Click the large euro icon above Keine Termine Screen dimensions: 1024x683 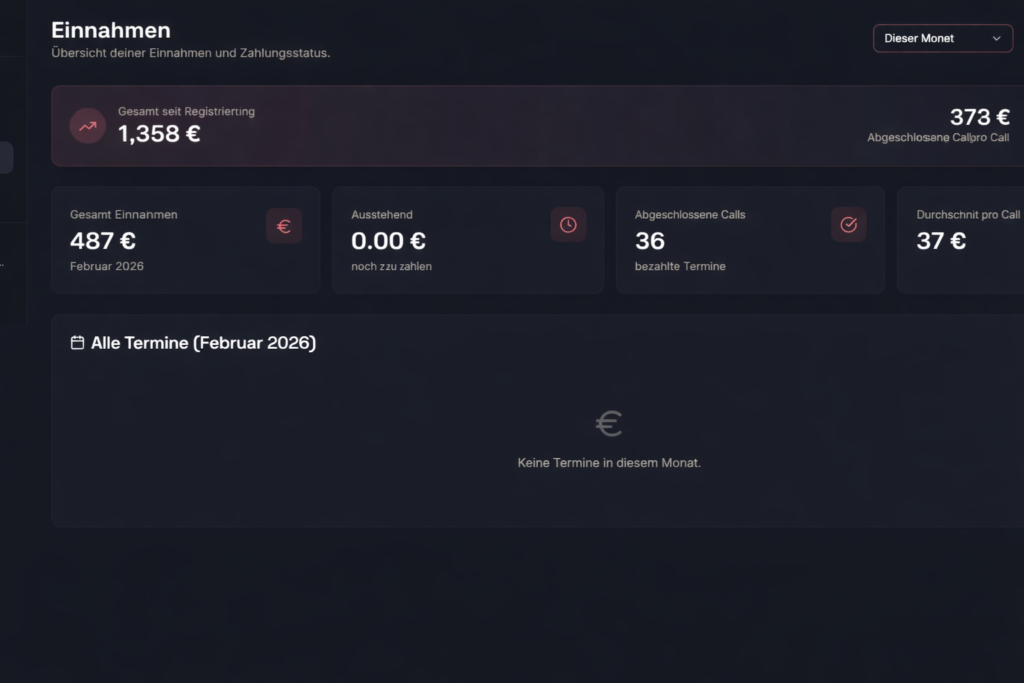609,424
